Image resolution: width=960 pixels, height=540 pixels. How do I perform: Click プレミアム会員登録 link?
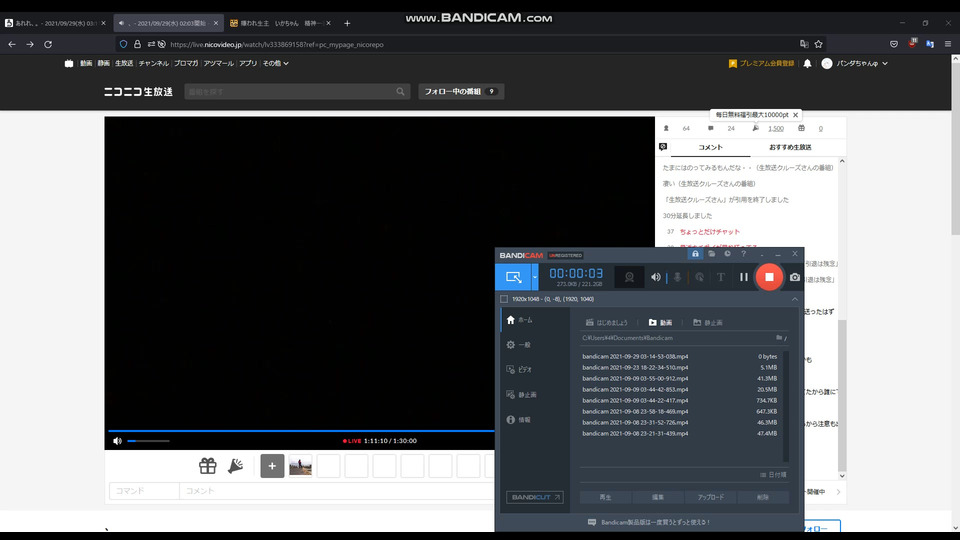(761, 63)
